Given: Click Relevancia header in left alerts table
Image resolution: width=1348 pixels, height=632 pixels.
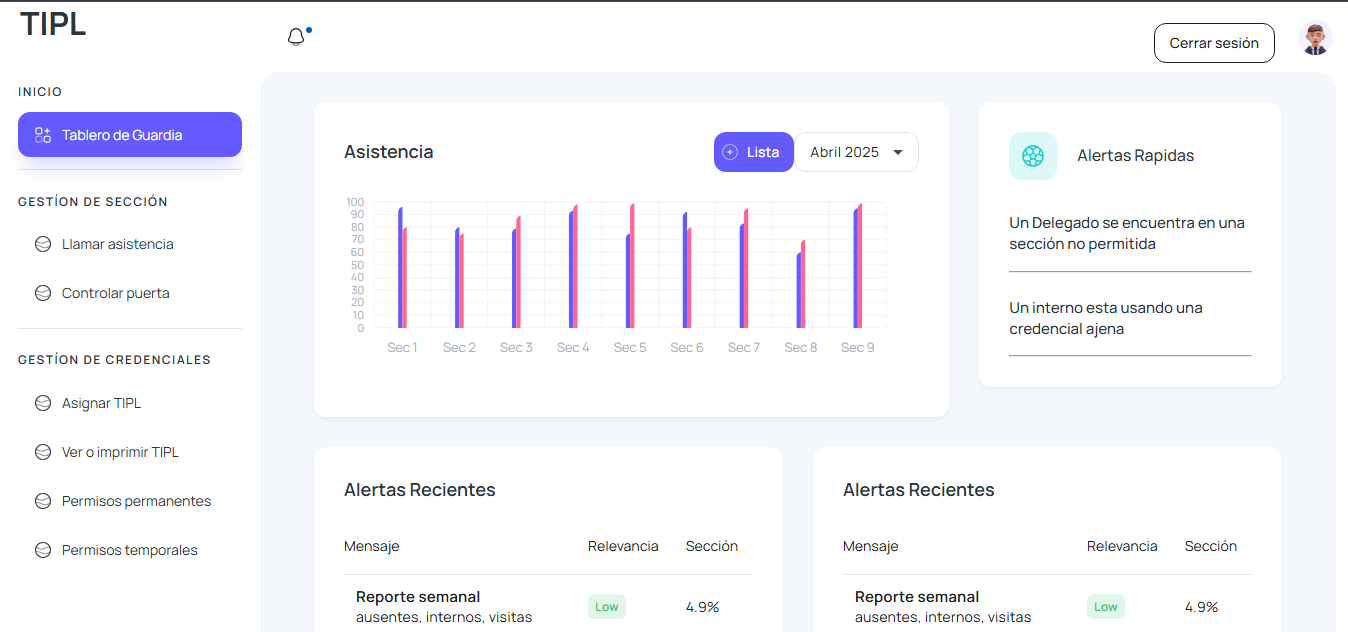Looking at the screenshot, I should 623,546.
